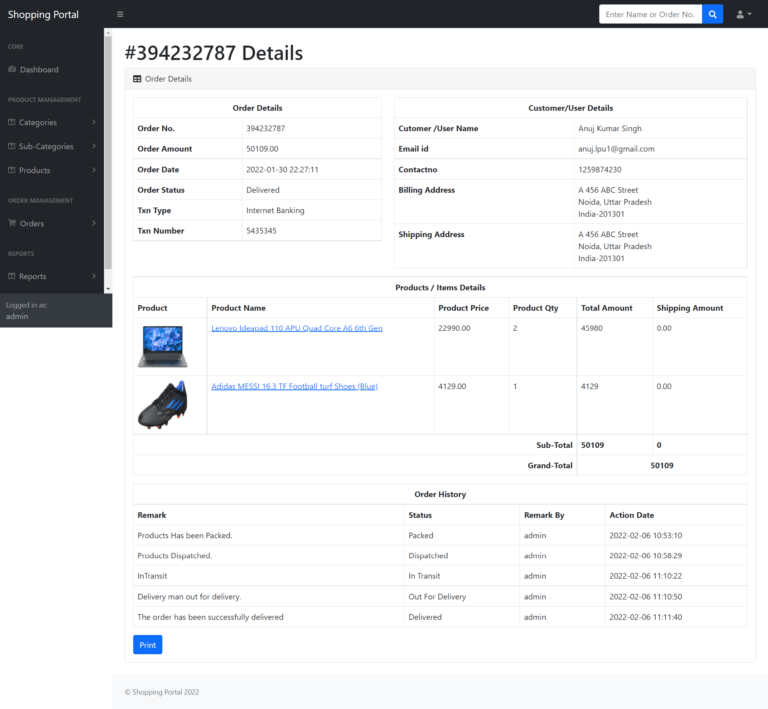
Task: Open the Sub-Categories sidebar menu
Action: click(x=52, y=146)
